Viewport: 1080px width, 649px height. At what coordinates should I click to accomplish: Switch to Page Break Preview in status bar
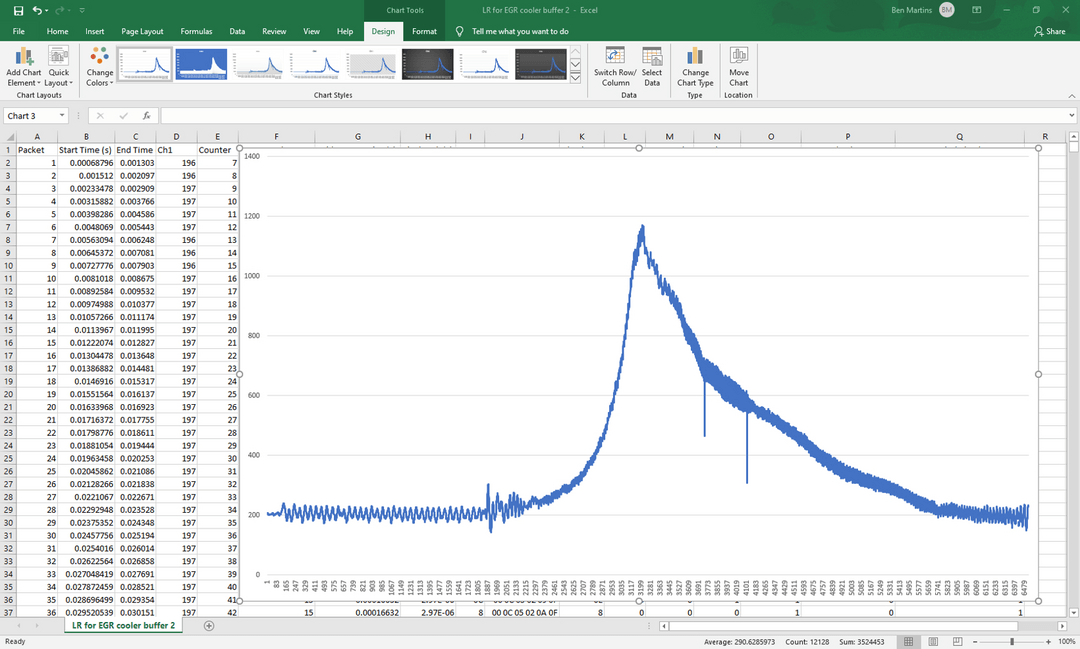click(957, 641)
